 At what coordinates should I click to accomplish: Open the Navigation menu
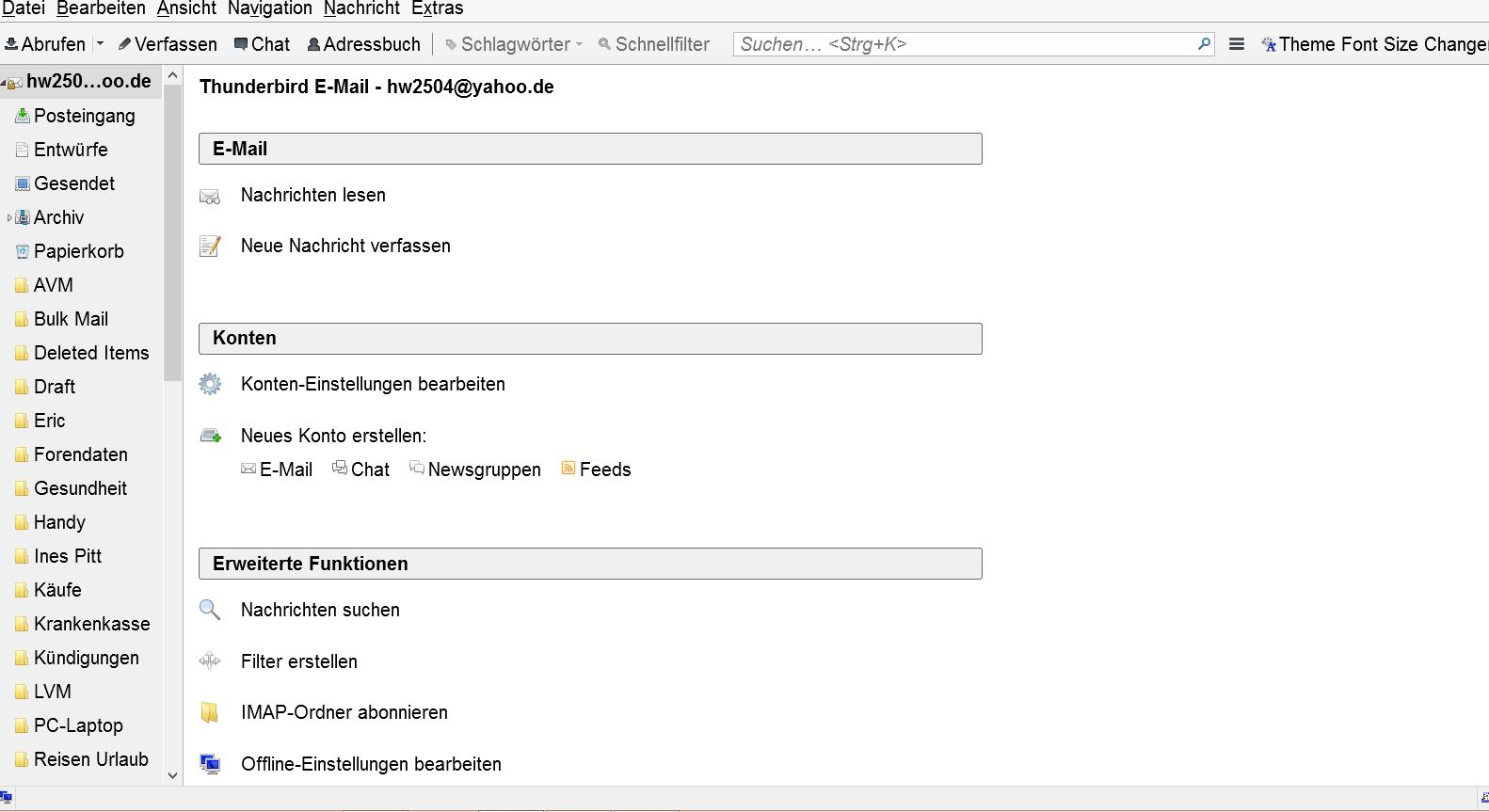(x=270, y=9)
